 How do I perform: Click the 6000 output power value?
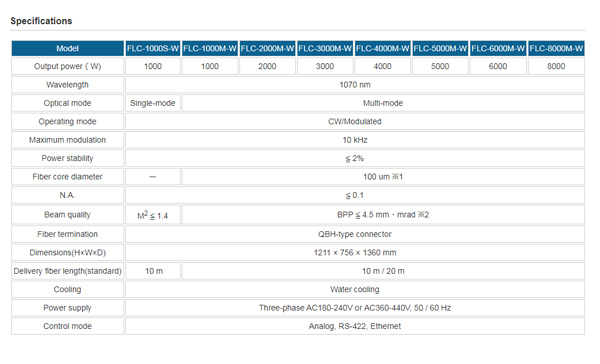coord(498,66)
